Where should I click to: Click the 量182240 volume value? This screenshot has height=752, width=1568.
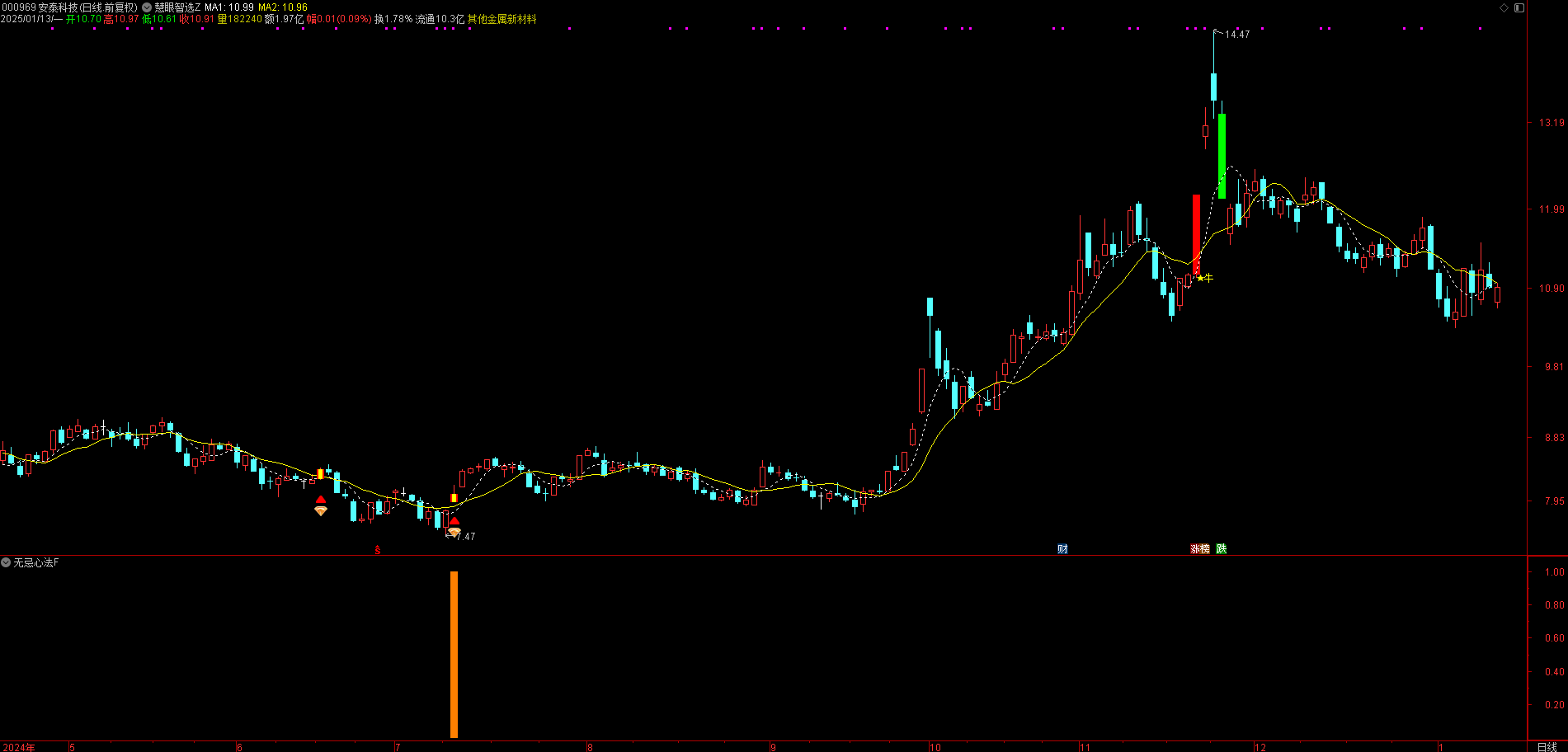[239, 19]
